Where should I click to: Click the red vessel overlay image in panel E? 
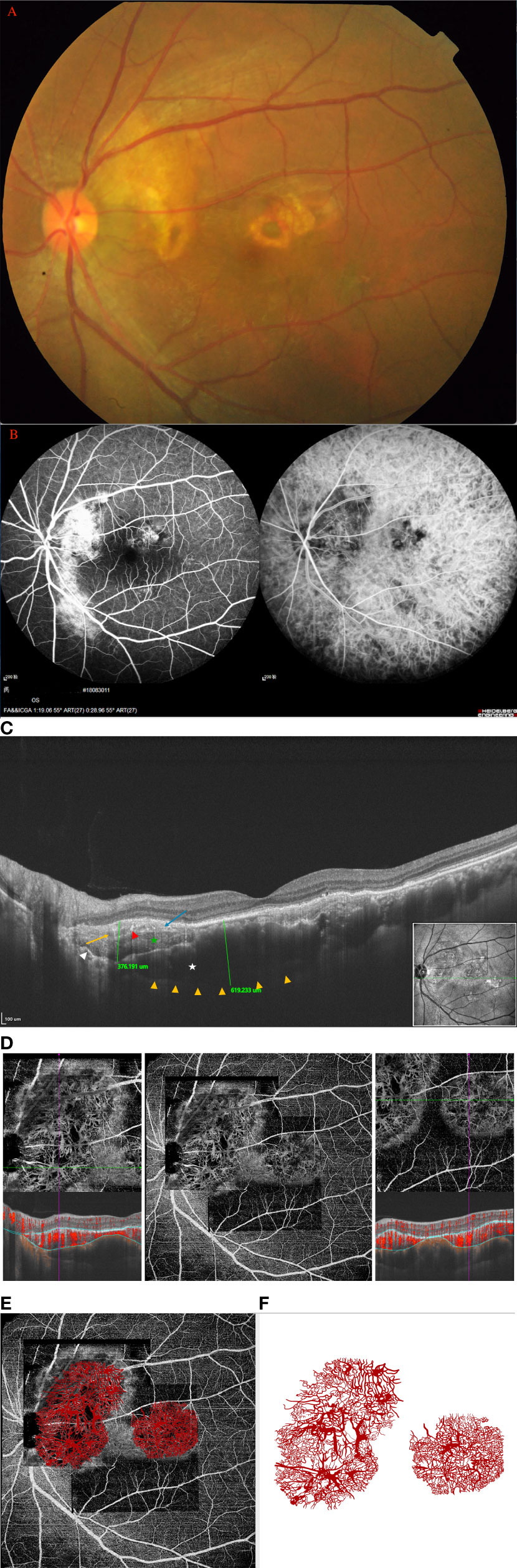point(128,1440)
